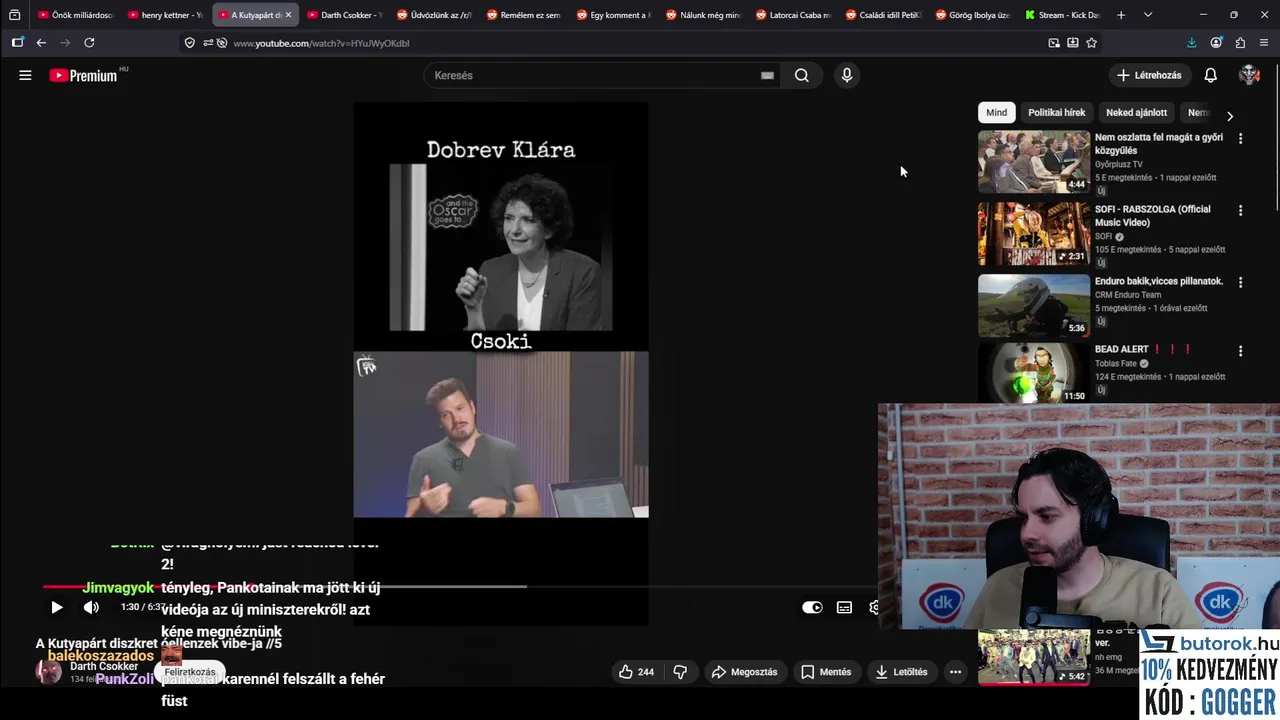Open győri közgyűlés video thumbnail
This screenshot has height=720, width=1280.
click(x=1034, y=162)
